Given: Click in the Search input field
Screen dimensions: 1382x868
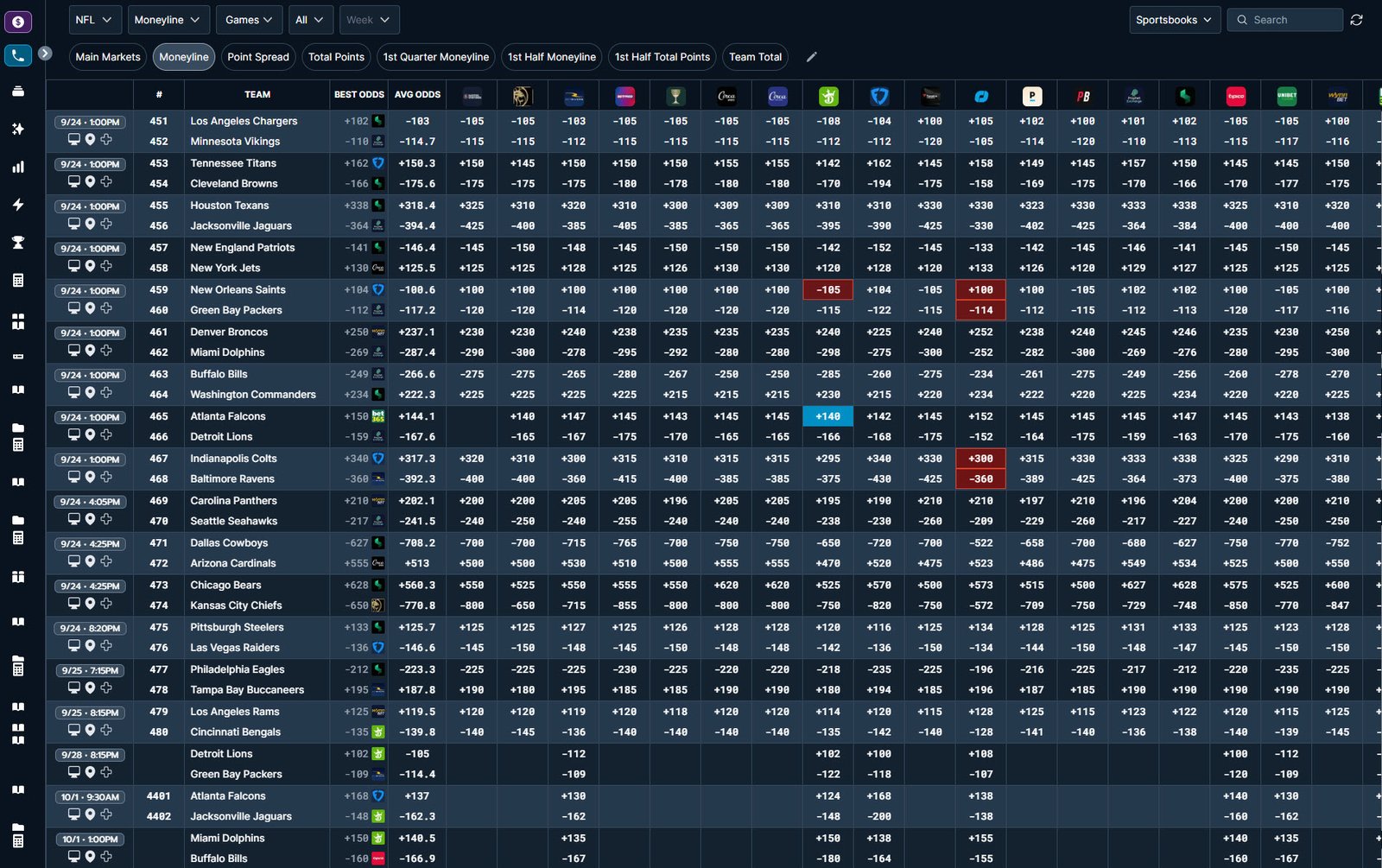Looking at the screenshot, I should pos(1285,20).
